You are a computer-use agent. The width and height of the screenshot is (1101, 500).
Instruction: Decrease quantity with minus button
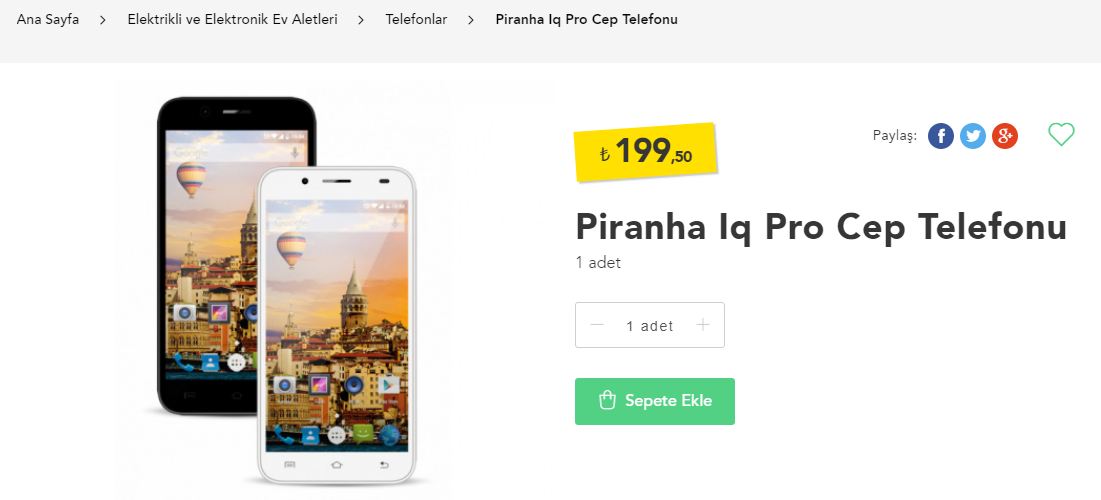597,324
